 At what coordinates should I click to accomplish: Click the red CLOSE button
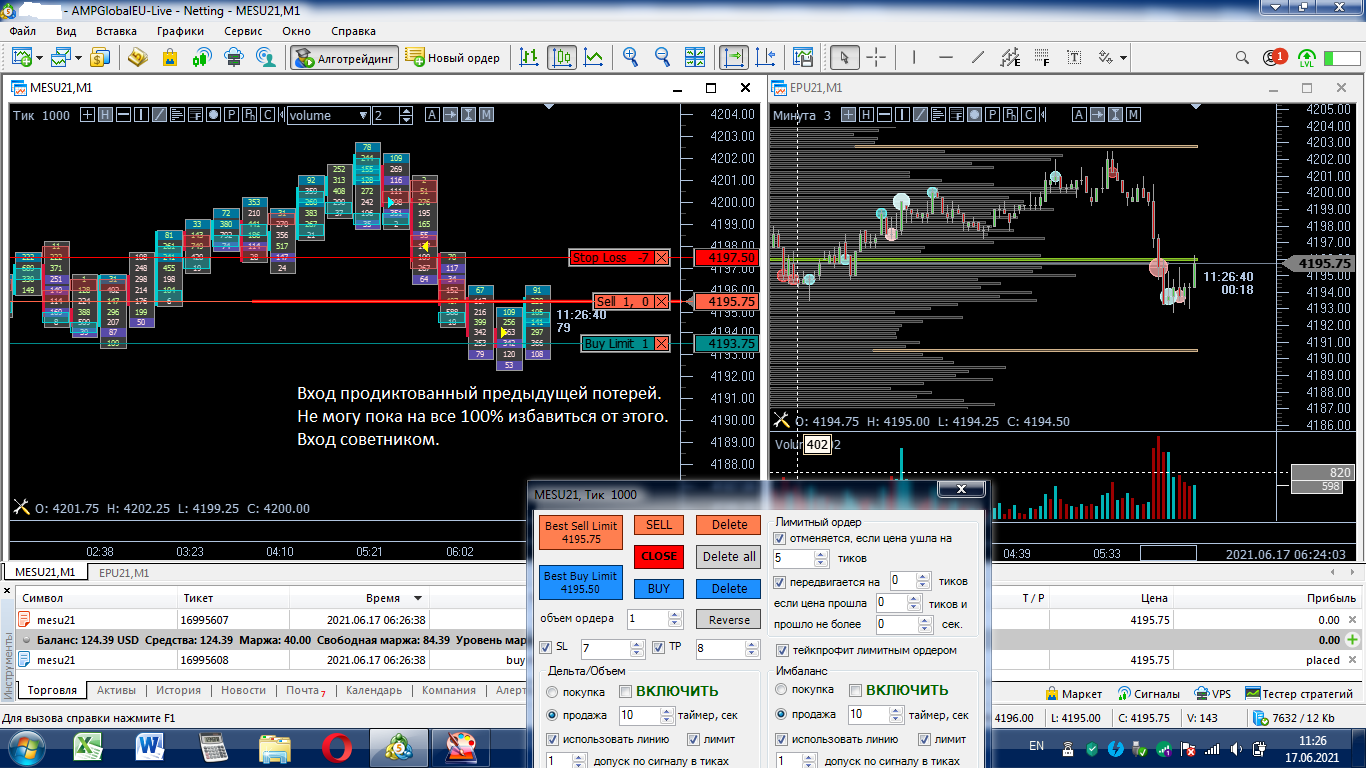[659, 556]
